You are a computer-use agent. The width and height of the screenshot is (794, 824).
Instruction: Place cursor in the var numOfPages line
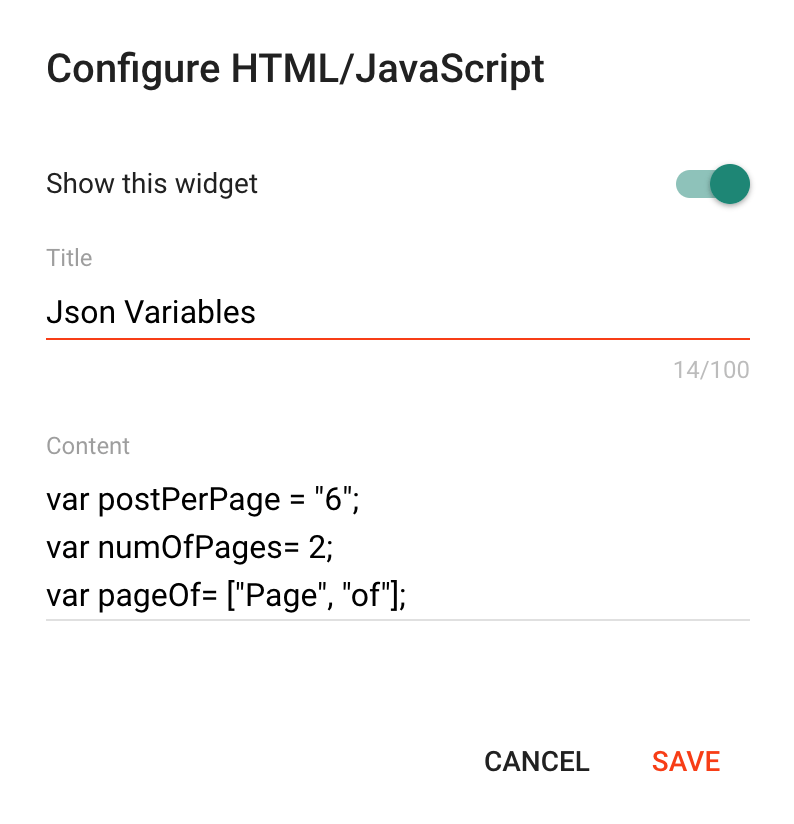pos(190,547)
